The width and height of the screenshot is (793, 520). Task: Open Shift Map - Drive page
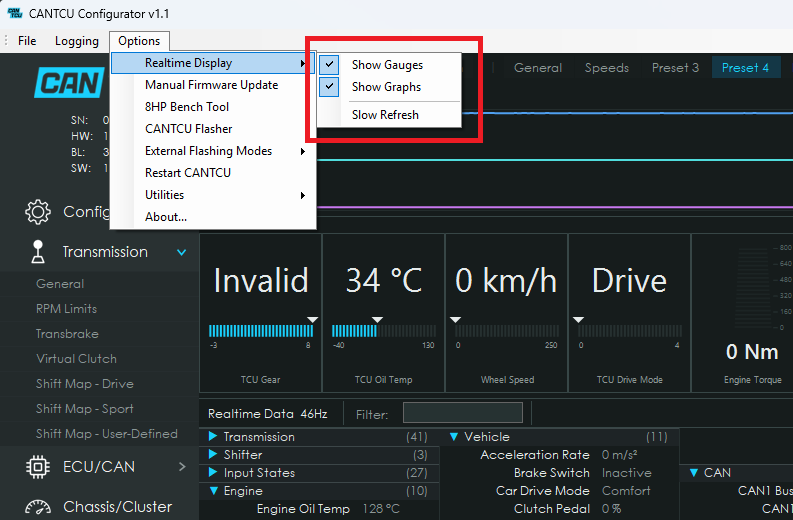click(84, 384)
